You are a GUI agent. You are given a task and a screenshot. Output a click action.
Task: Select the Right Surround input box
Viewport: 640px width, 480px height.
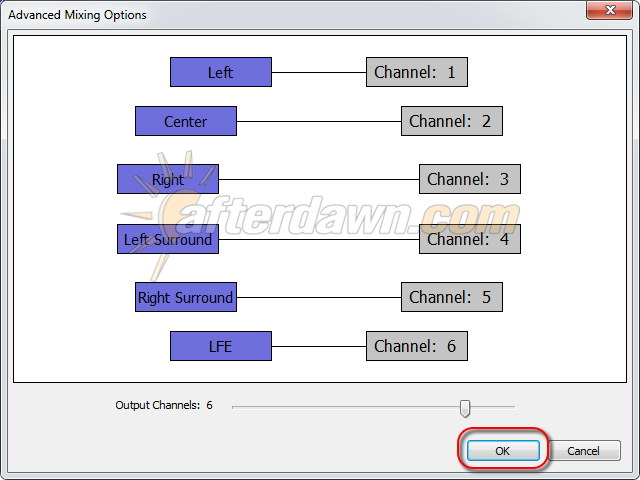tap(186, 297)
